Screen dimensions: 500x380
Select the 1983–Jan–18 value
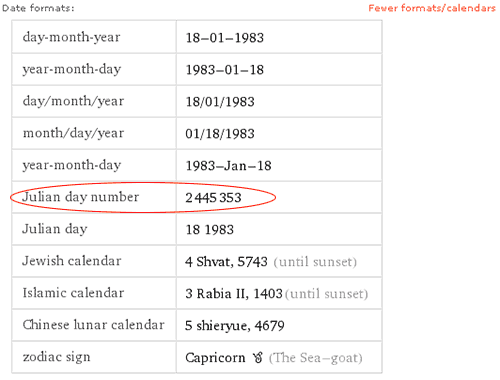[x=228, y=166]
